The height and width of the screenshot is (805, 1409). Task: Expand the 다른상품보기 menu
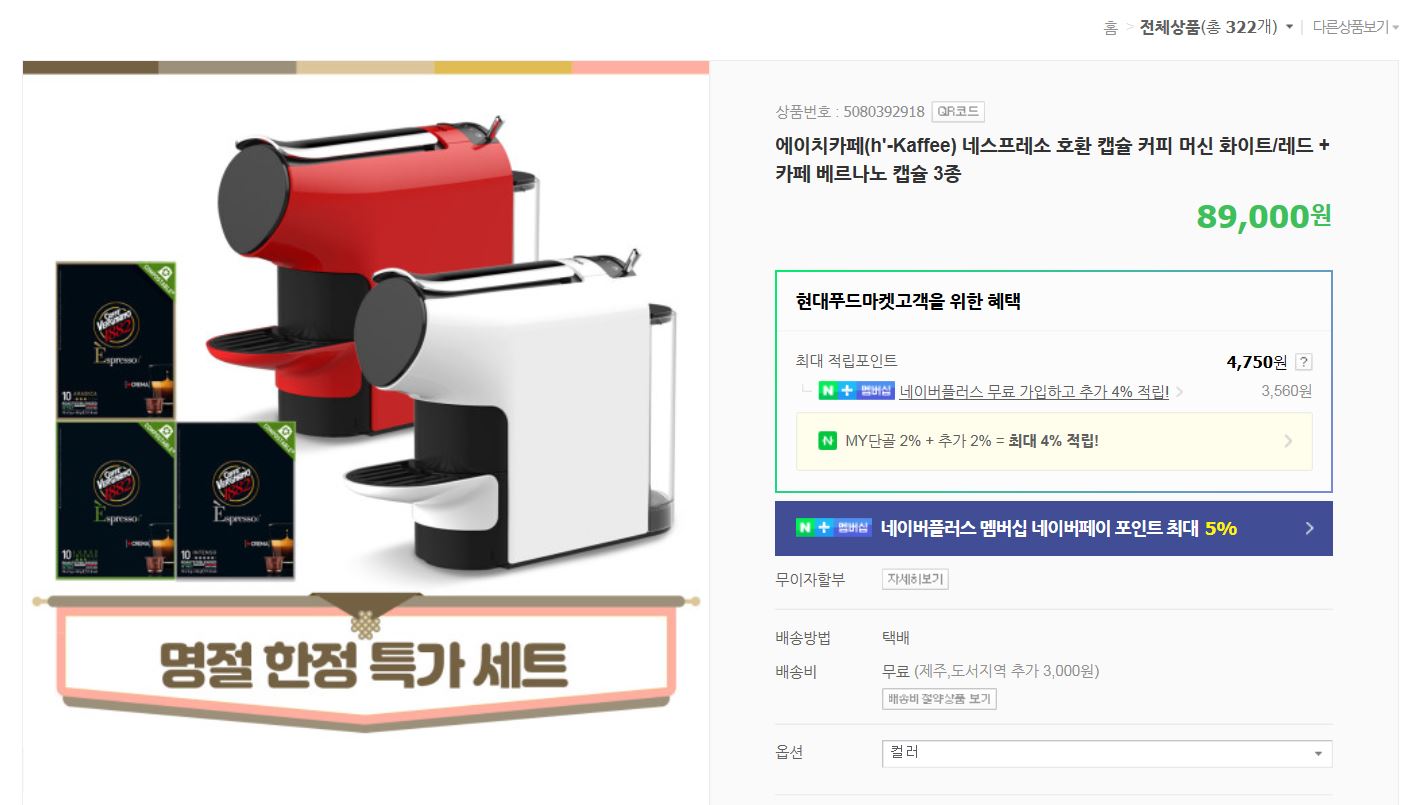point(1355,27)
